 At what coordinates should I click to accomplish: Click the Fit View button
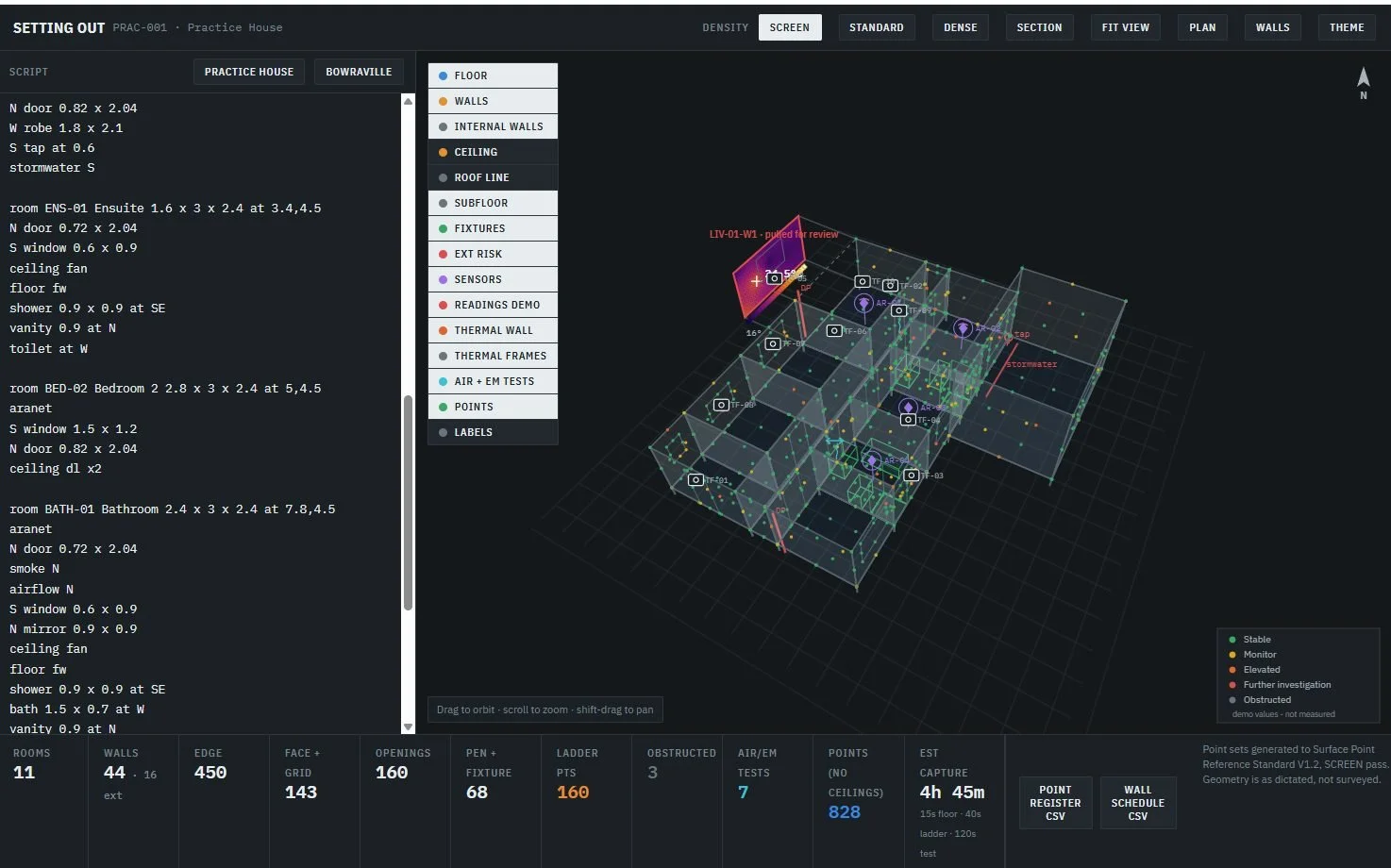[x=1126, y=27]
